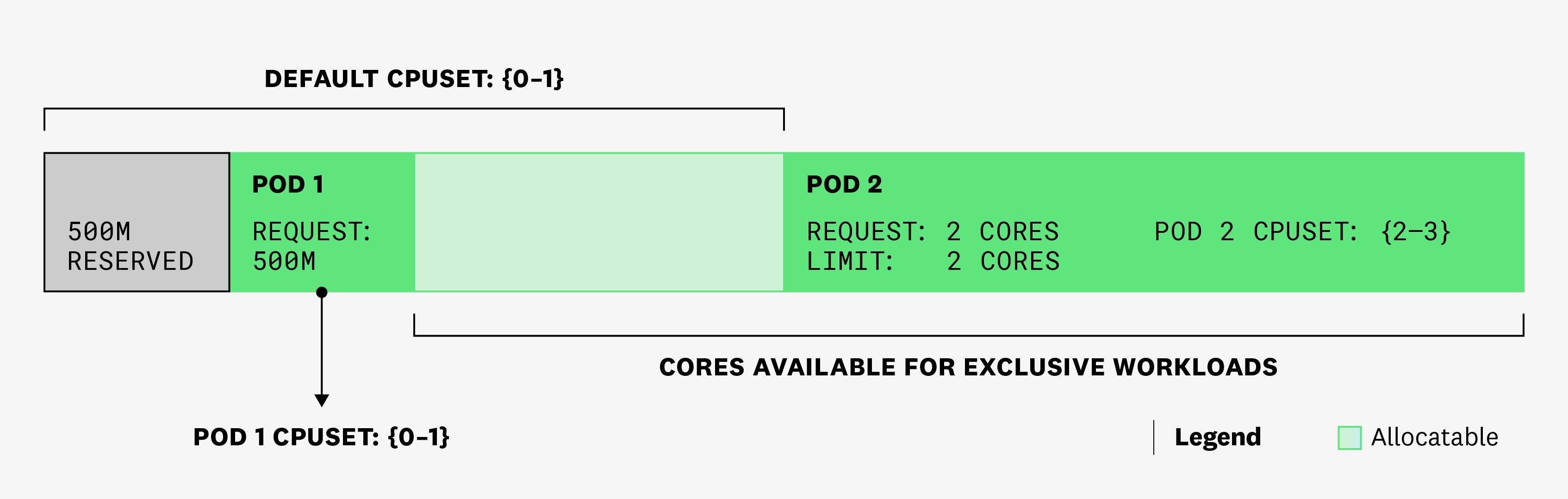Click the POD 2 heading
Viewport: 1568px width, 499px height.
coord(844,184)
